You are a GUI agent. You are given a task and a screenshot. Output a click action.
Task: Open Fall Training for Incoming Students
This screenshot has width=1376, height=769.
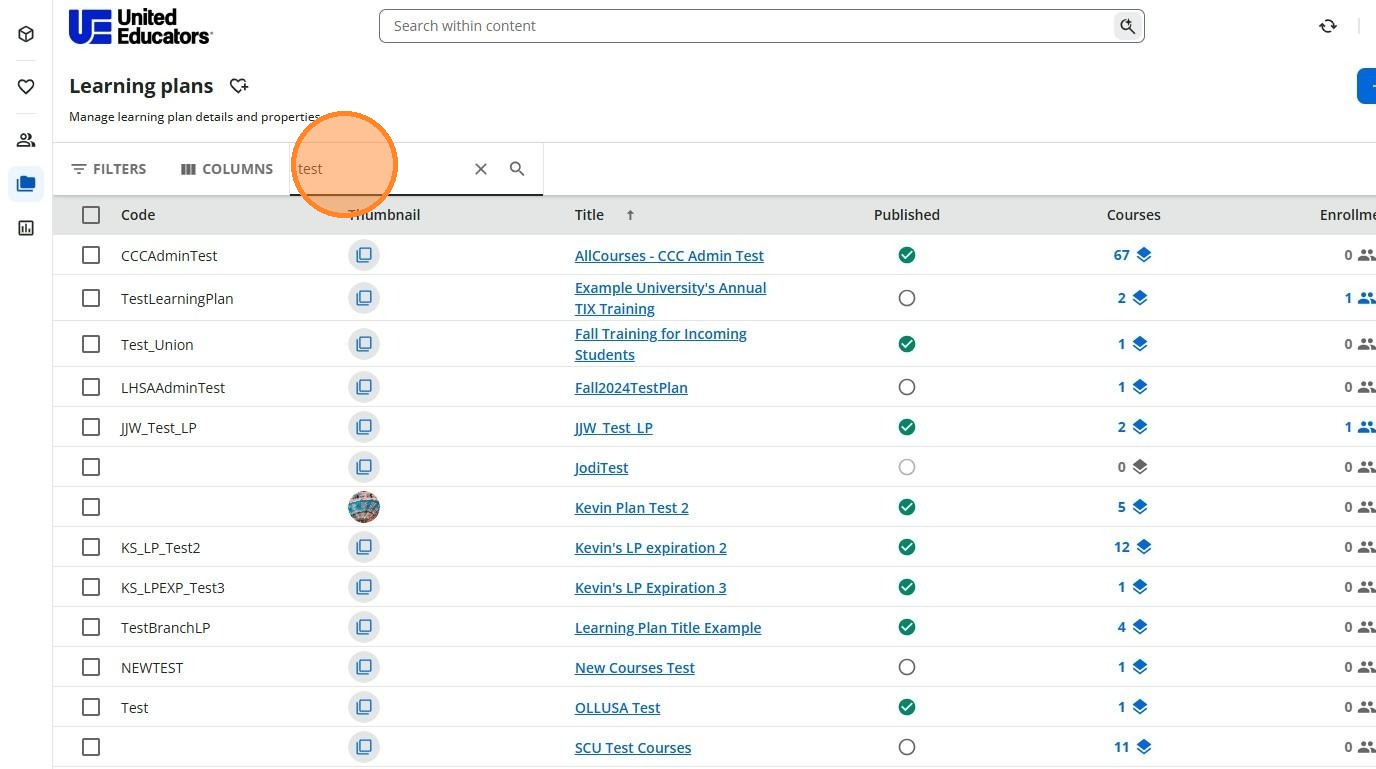click(x=661, y=344)
